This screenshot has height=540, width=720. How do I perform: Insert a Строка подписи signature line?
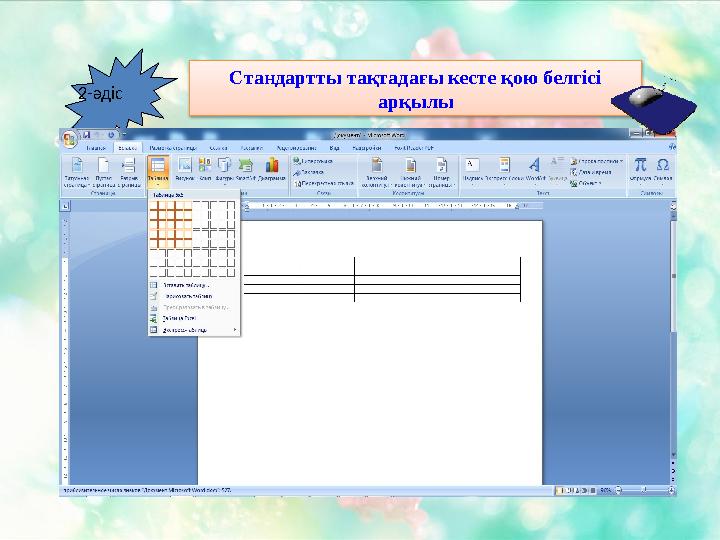tap(597, 161)
